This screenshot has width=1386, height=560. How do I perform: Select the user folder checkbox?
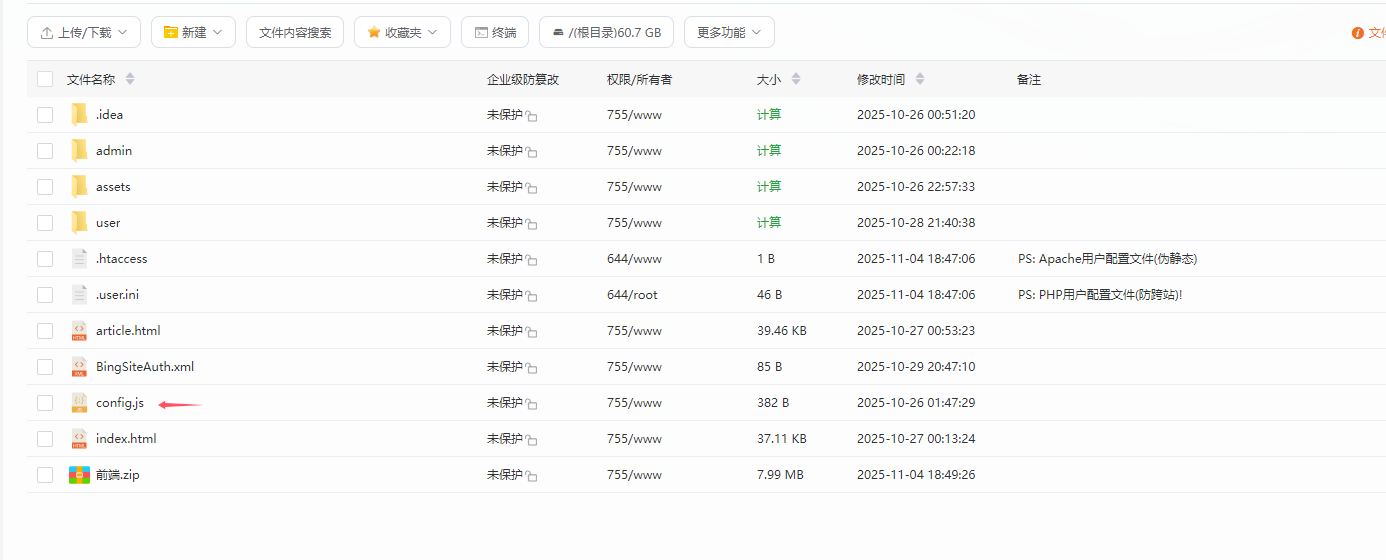coord(45,223)
